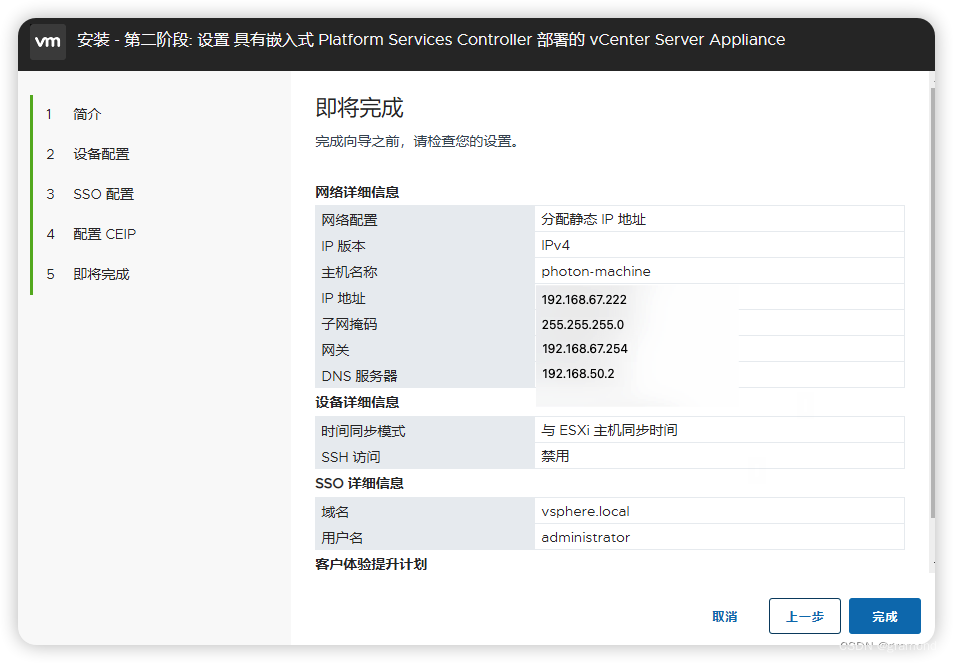
Task: Click the DNS 服务器 row label
Action: pyautogui.click(x=359, y=377)
